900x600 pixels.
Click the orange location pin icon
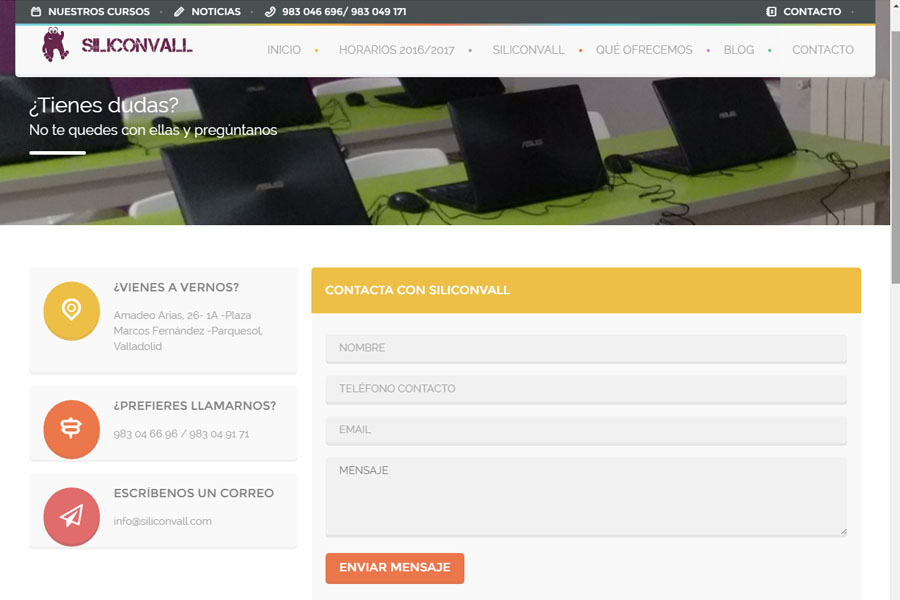point(71,311)
